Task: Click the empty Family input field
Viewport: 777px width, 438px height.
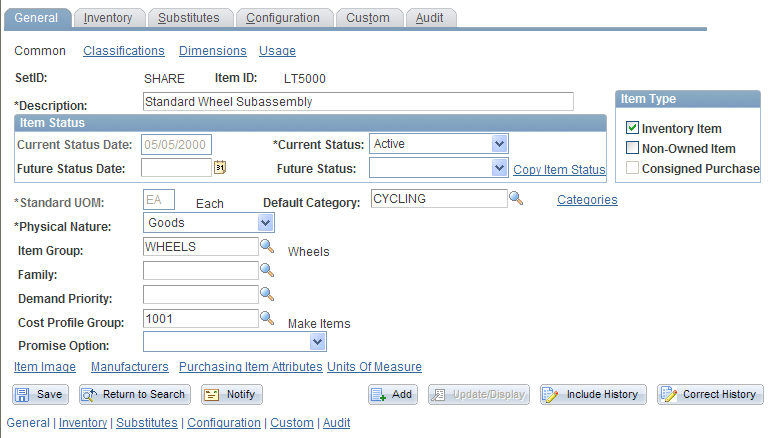Action: tap(201, 271)
